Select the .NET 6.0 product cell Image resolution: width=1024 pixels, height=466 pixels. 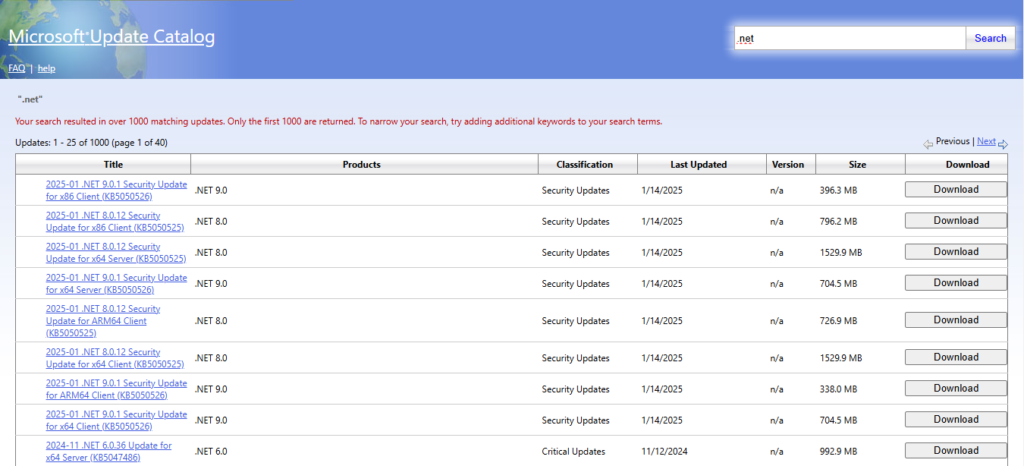pos(211,452)
